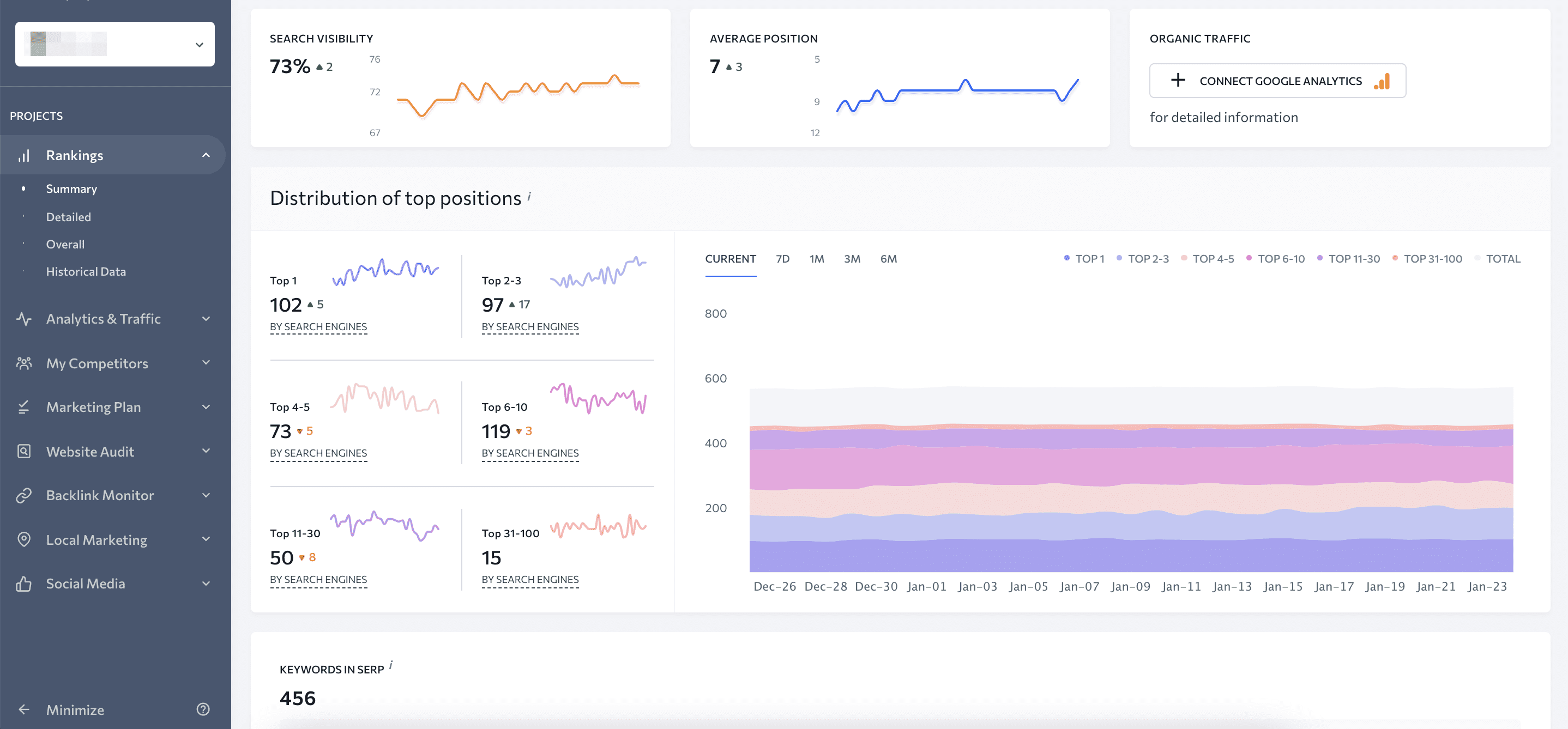Click the Jan-11 date on chart axis
Screen dimensions: 1568x729
pyautogui.click(x=1181, y=587)
